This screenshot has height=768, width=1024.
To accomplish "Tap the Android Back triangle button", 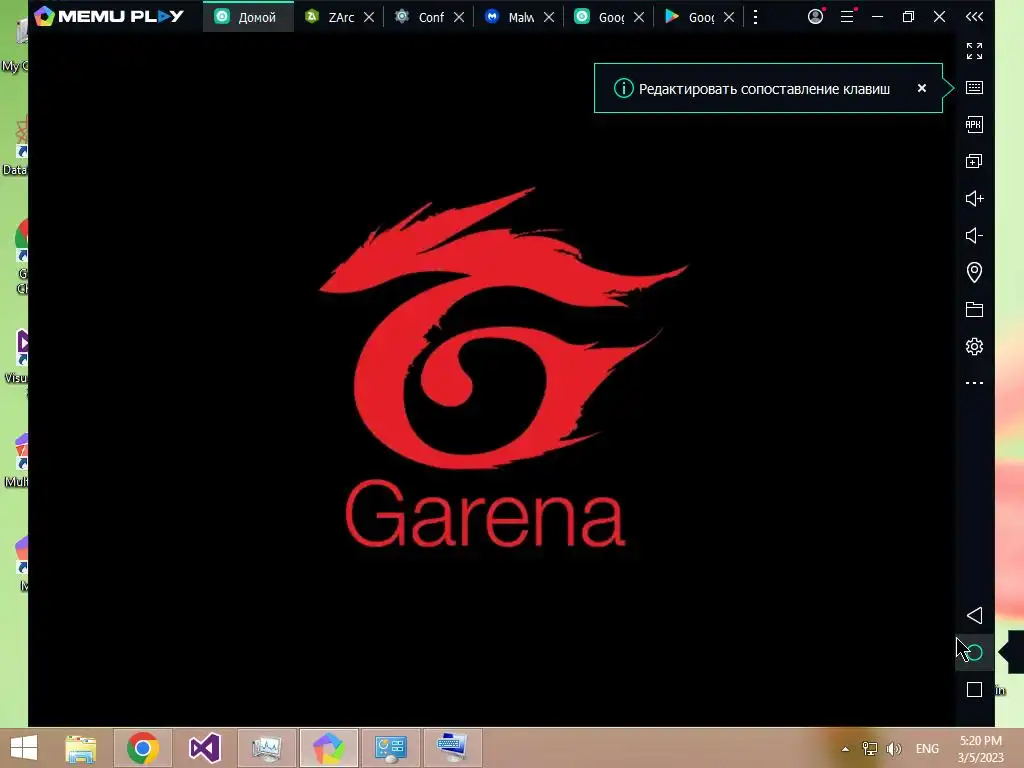I will click(974, 615).
